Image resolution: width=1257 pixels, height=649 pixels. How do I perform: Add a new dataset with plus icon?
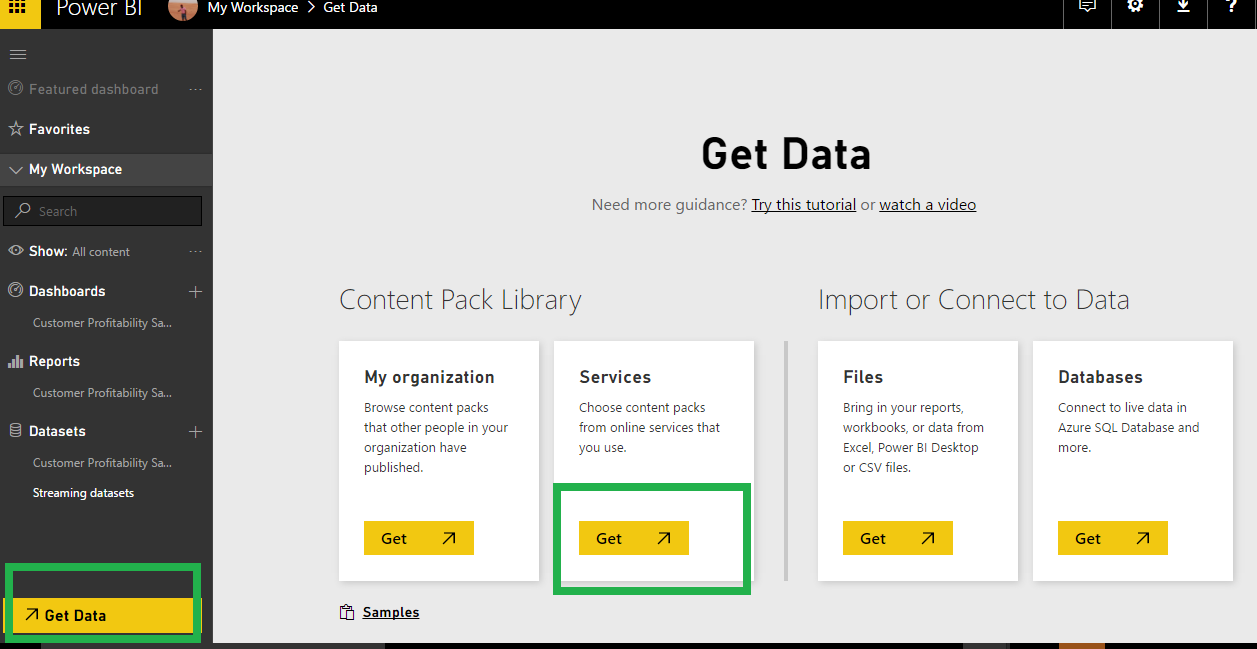click(195, 431)
